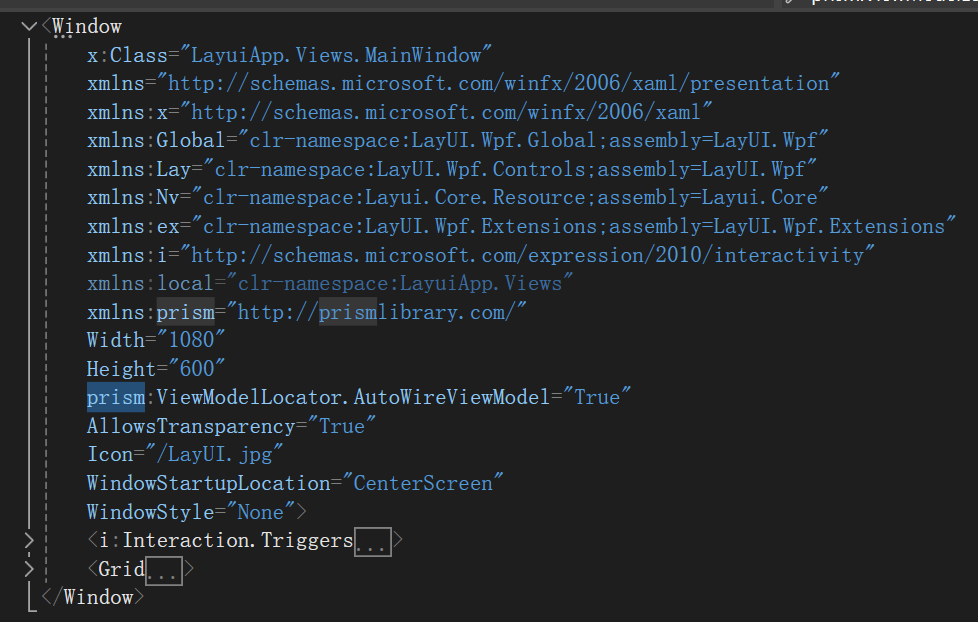Expand the collapsed Grid code block
This screenshot has width=978, height=622.
28,569
